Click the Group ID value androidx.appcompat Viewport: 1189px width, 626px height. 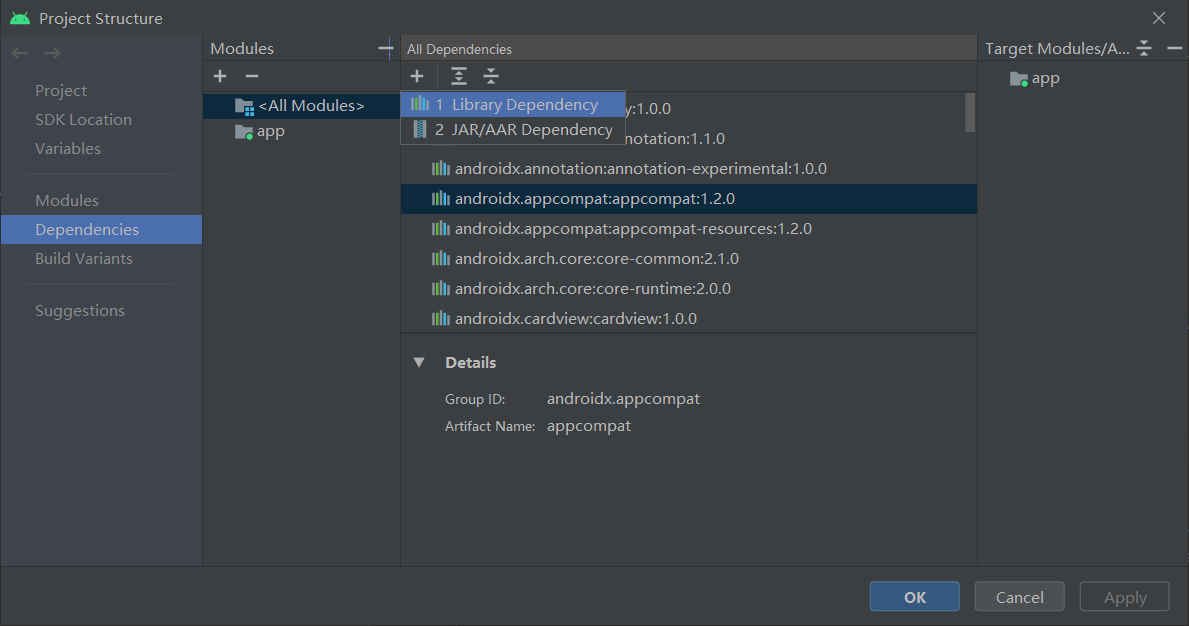coord(623,399)
